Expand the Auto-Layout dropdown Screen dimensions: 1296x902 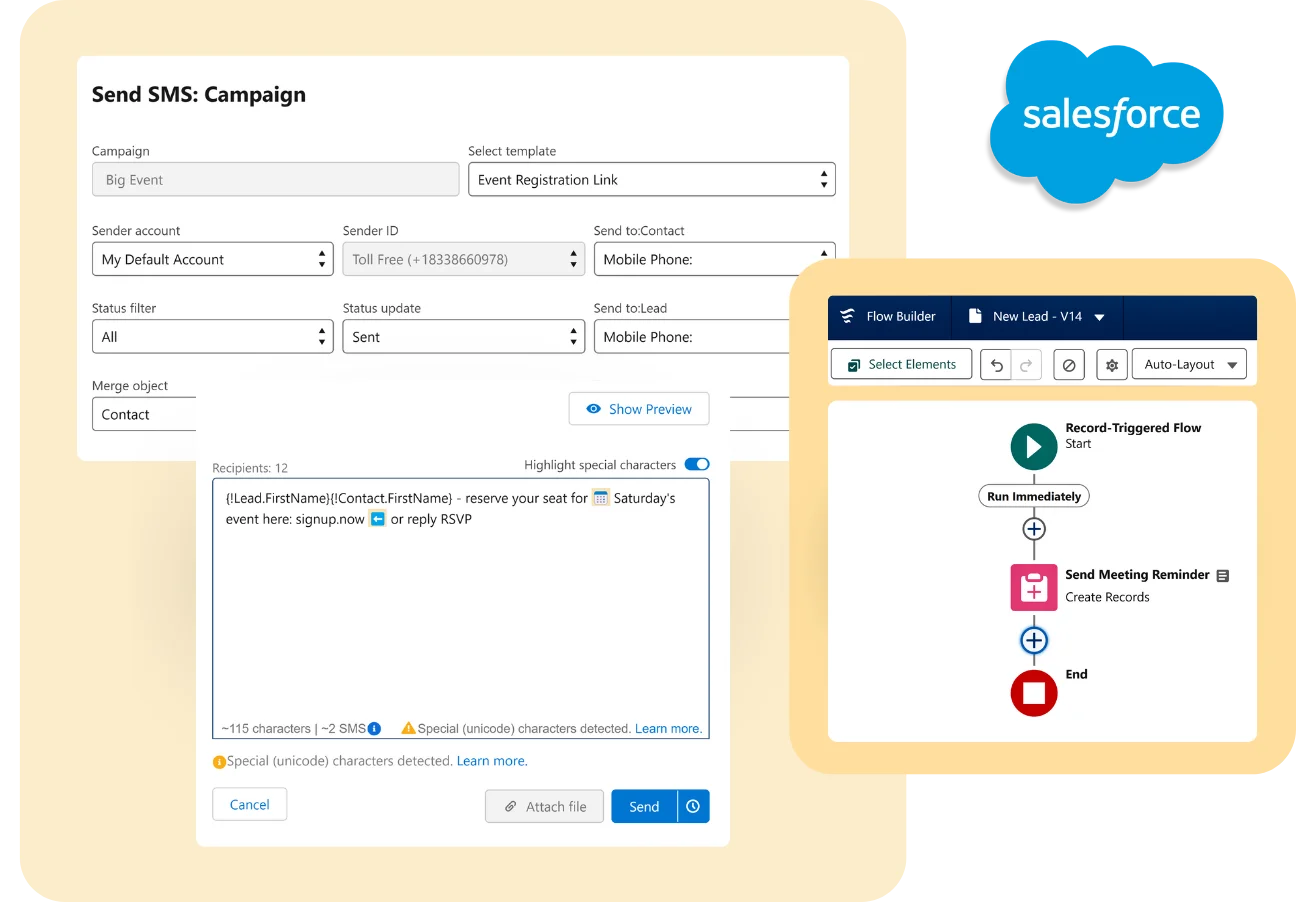click(x=1189, y=364)
